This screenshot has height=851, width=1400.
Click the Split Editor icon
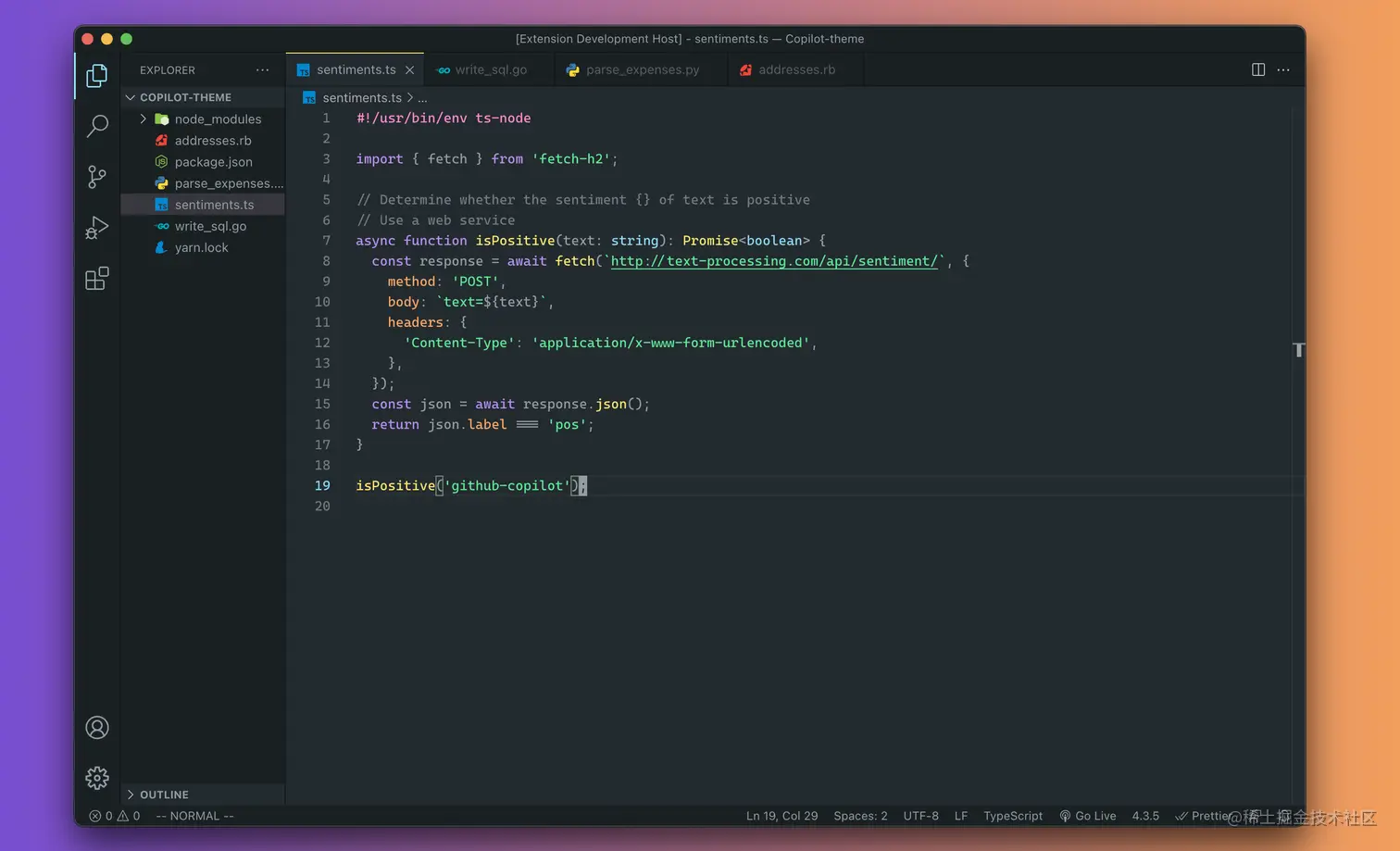1257,69
